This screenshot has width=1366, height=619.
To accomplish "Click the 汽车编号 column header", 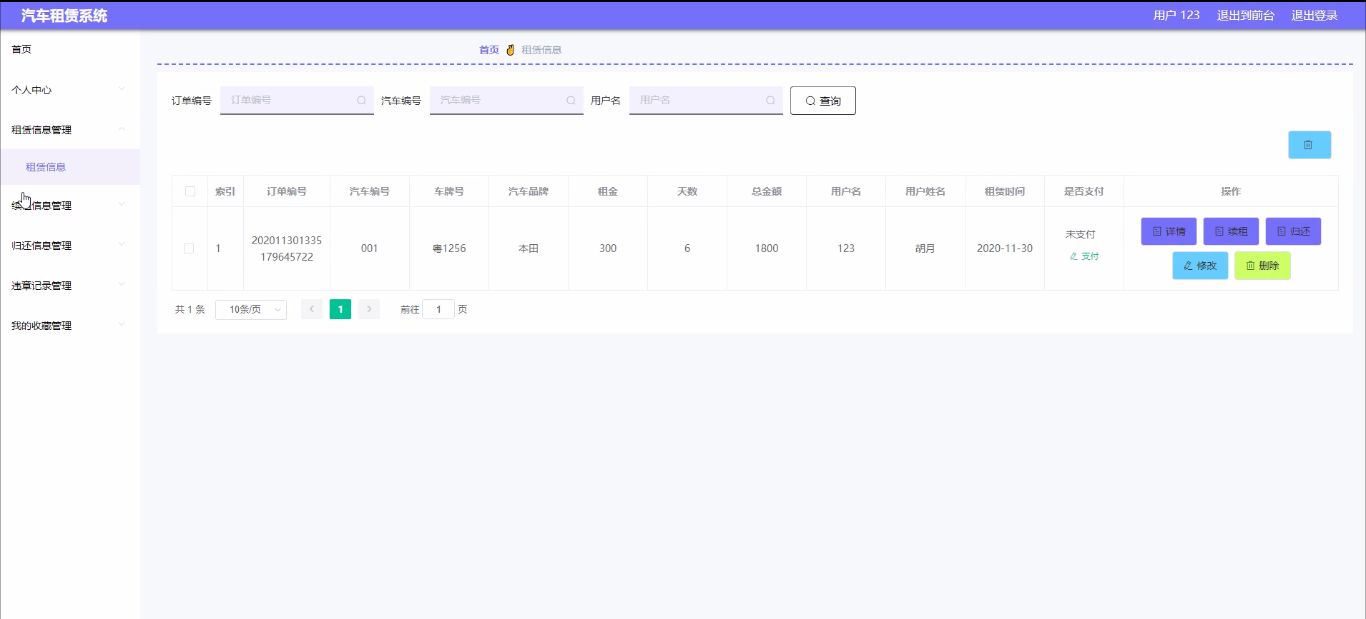I will click(369, 191).
